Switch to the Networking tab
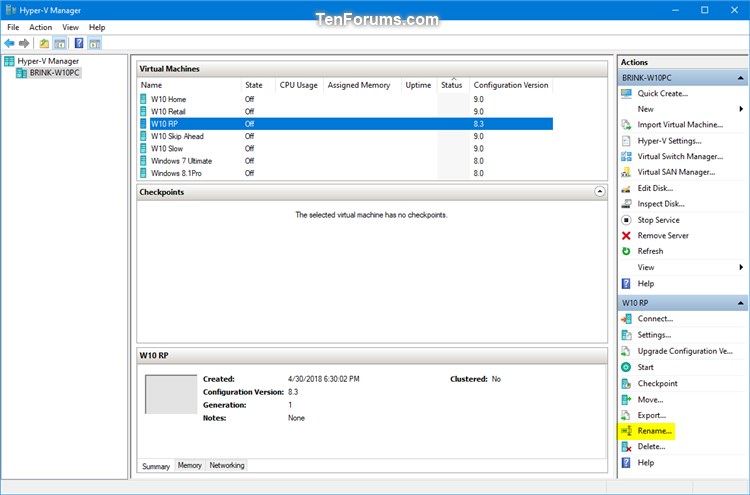 227,465
